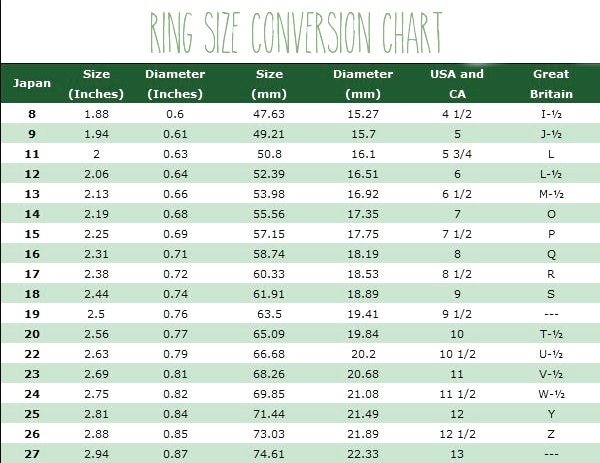
Task: Click the Great Britain L-½ cell
Action: [551, 174]
